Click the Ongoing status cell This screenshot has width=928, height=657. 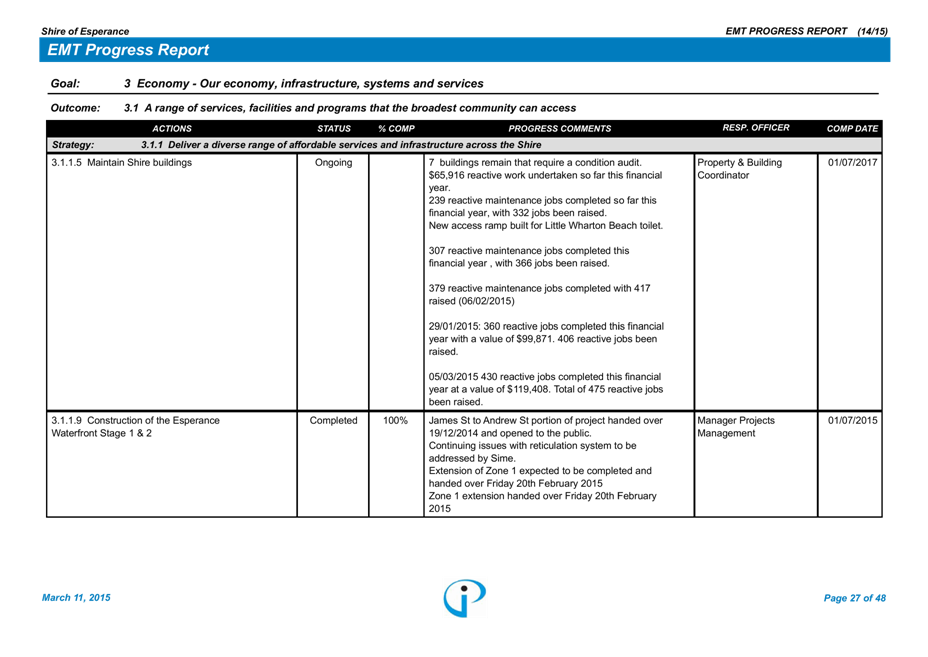pyautogui.click(x=333, y=162)
